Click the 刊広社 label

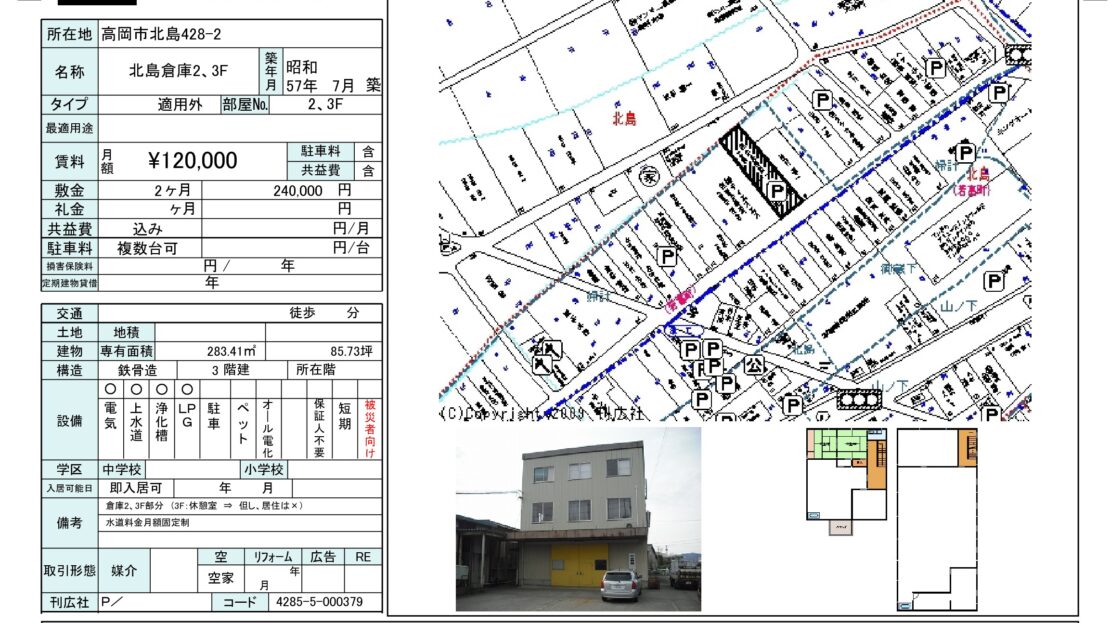click(69, 602)
